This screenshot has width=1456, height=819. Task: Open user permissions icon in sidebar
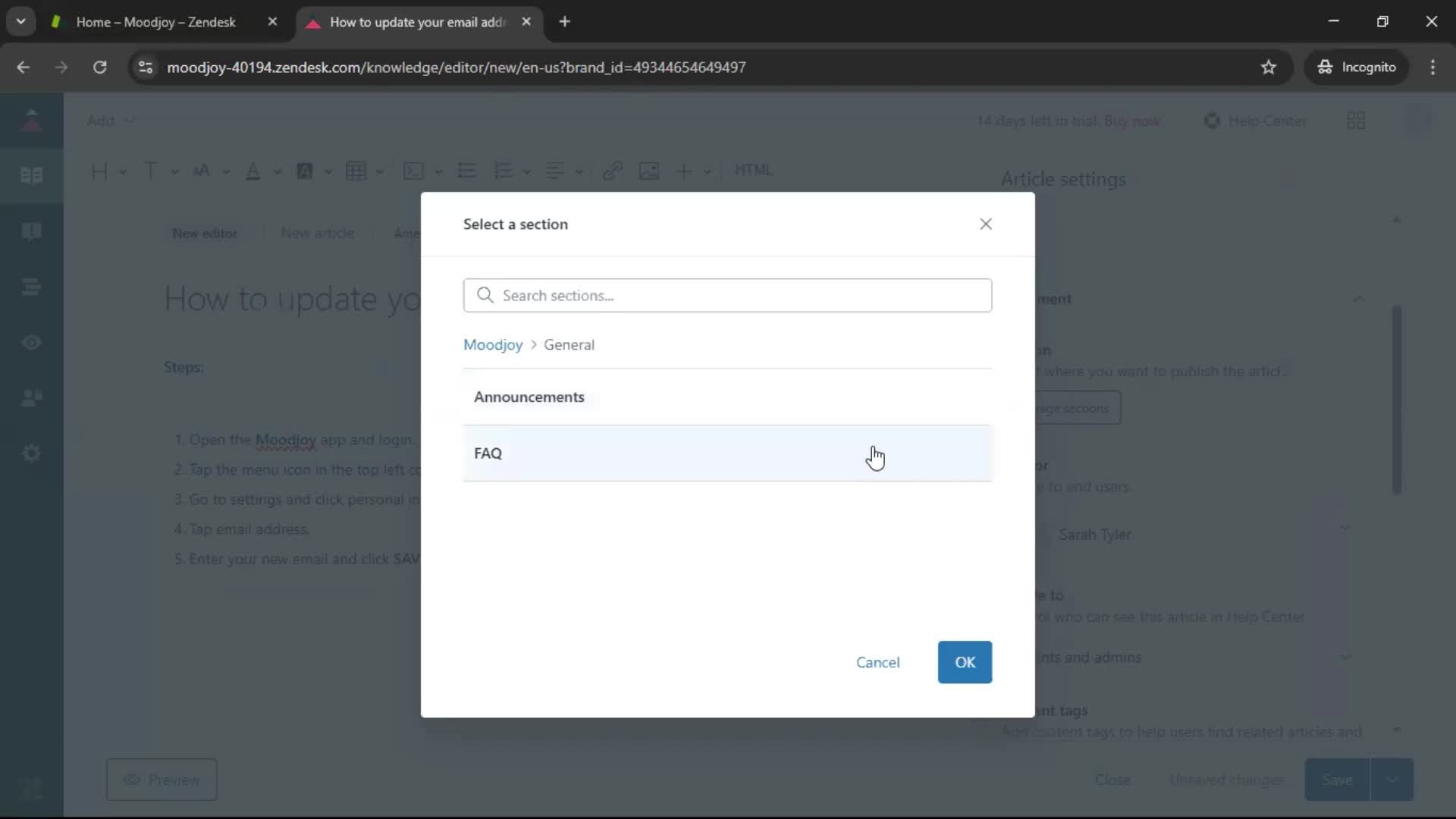click(x=31, y=397)
